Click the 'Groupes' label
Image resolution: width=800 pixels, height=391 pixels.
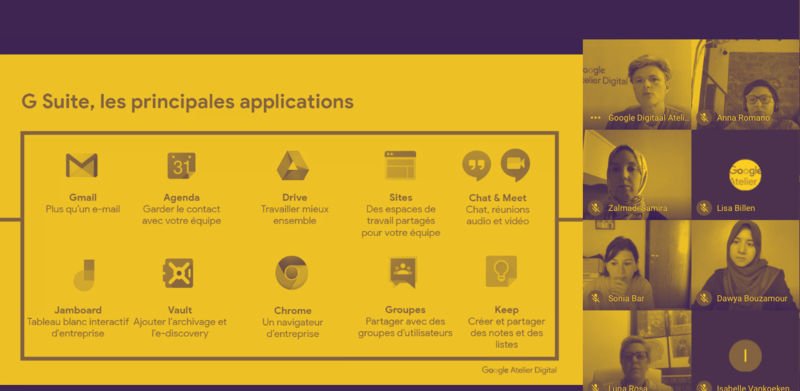405,310
